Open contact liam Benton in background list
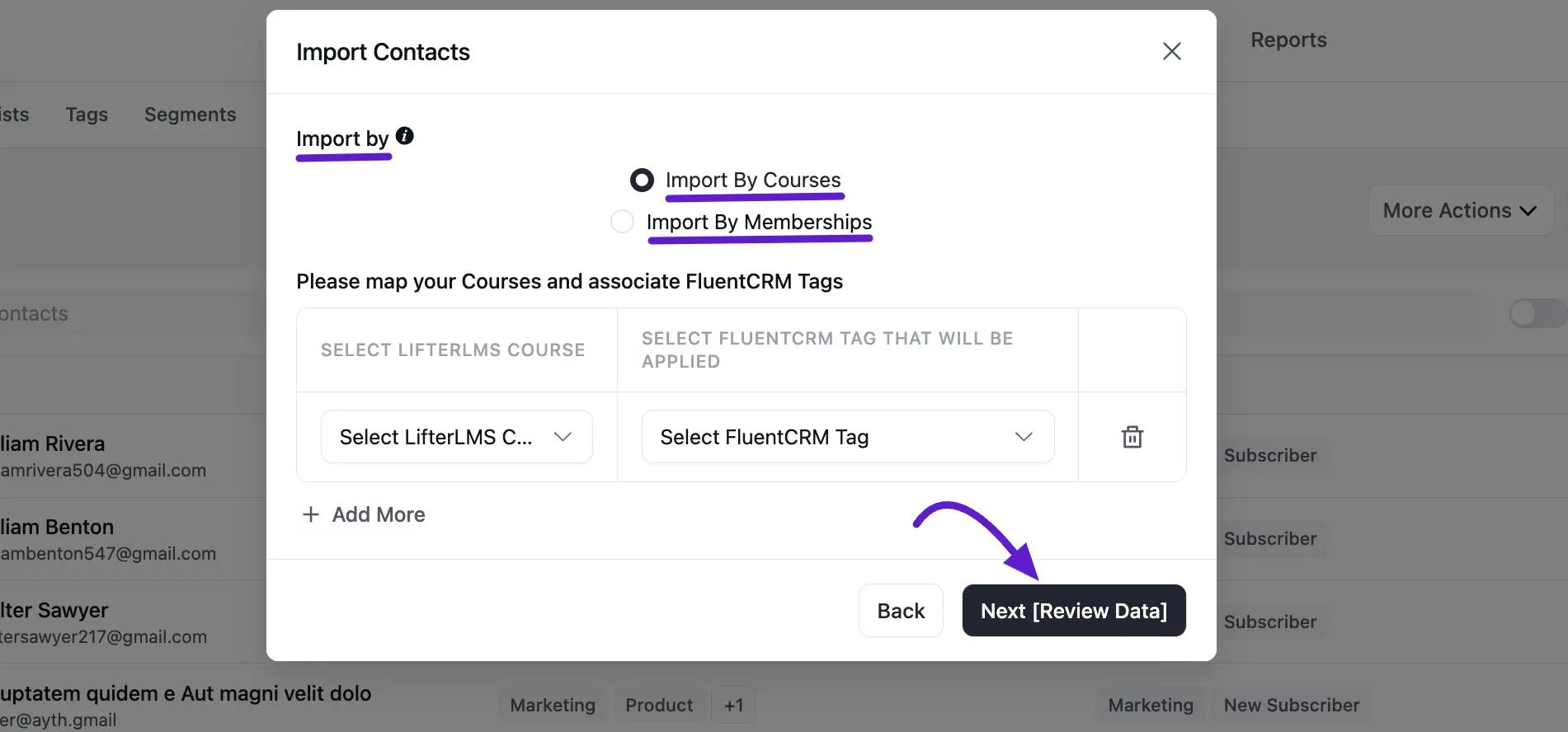The height and width of the screenshot is (732, 1568). pyautogui.click(x=57, y=527)
